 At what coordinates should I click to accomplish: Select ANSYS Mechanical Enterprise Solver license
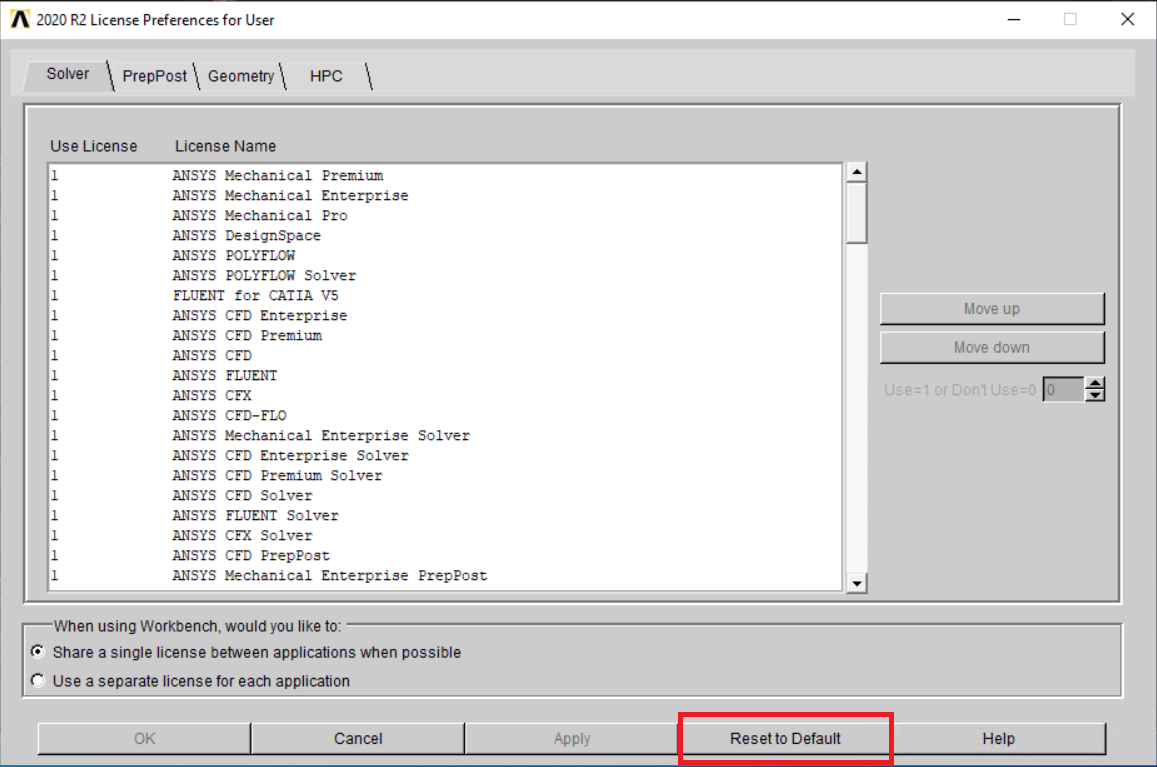[x=445, y=436]
